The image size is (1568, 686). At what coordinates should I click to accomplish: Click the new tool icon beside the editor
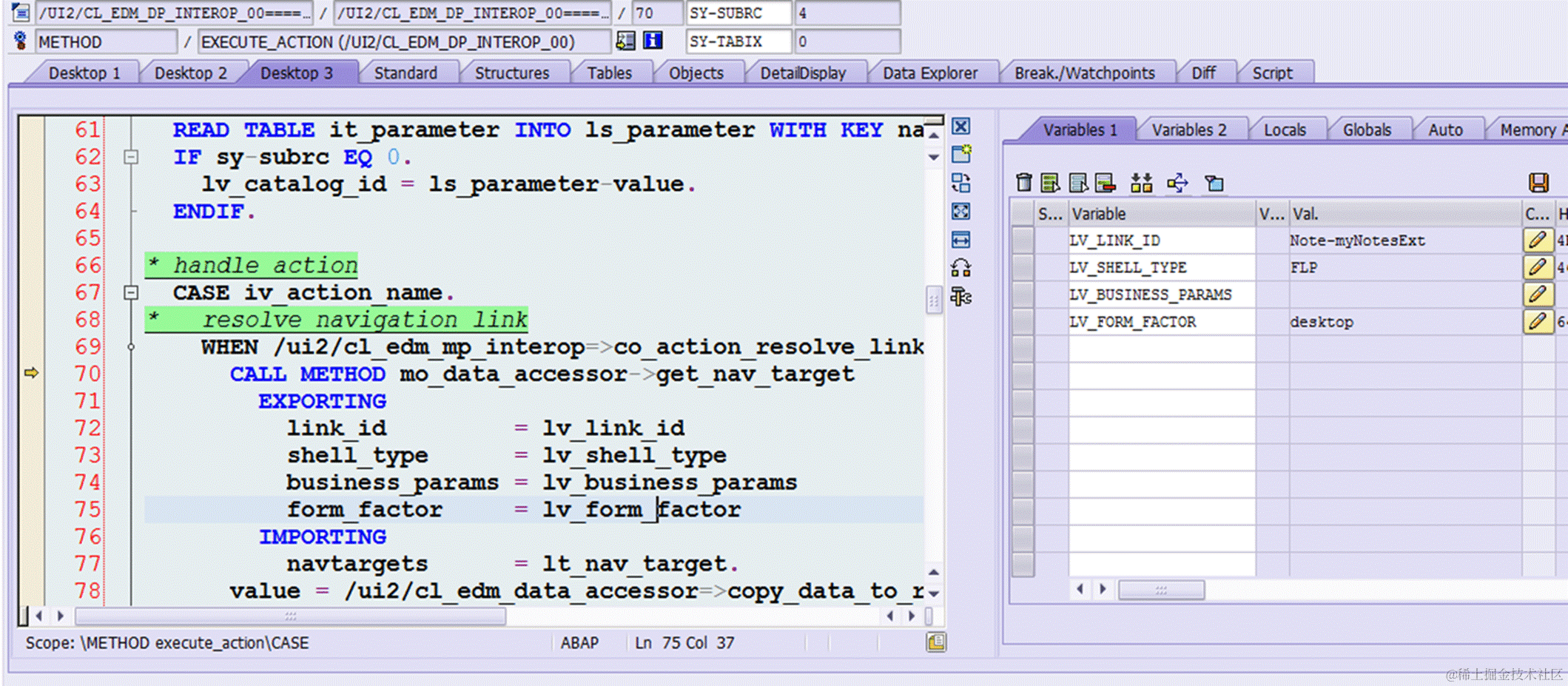click(961, 154)
